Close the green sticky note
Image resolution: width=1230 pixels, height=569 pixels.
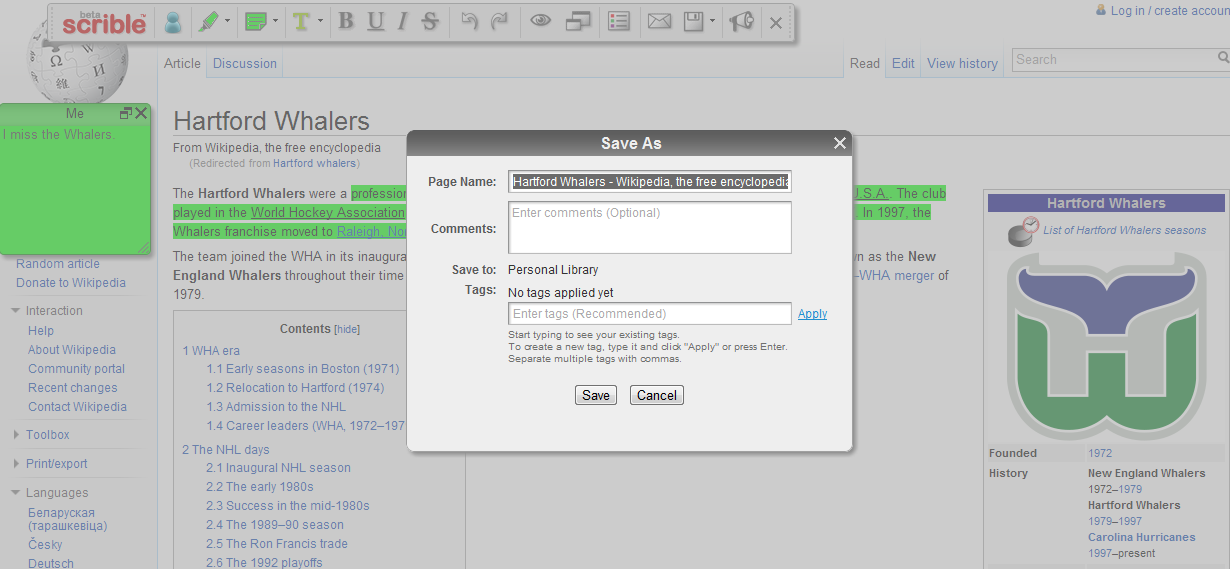[141, 113]
